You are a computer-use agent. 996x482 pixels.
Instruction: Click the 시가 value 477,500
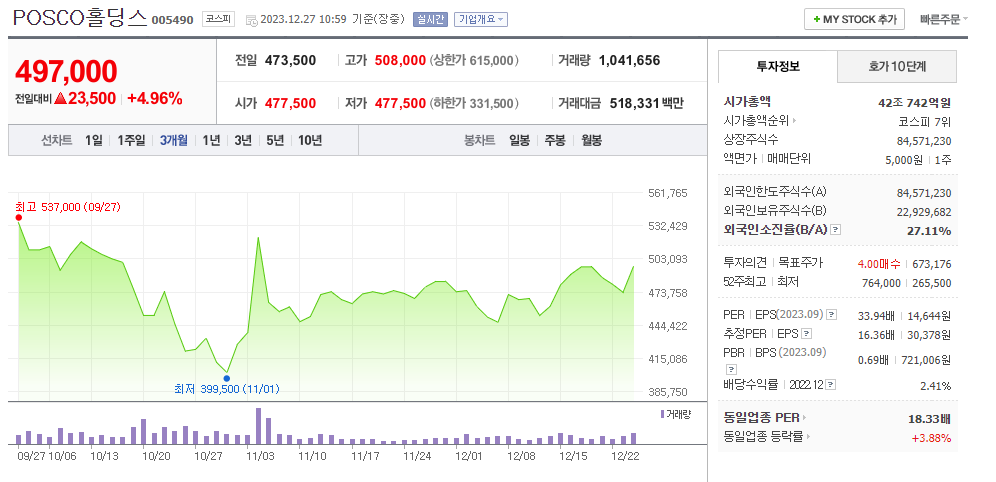coord(290,104)
